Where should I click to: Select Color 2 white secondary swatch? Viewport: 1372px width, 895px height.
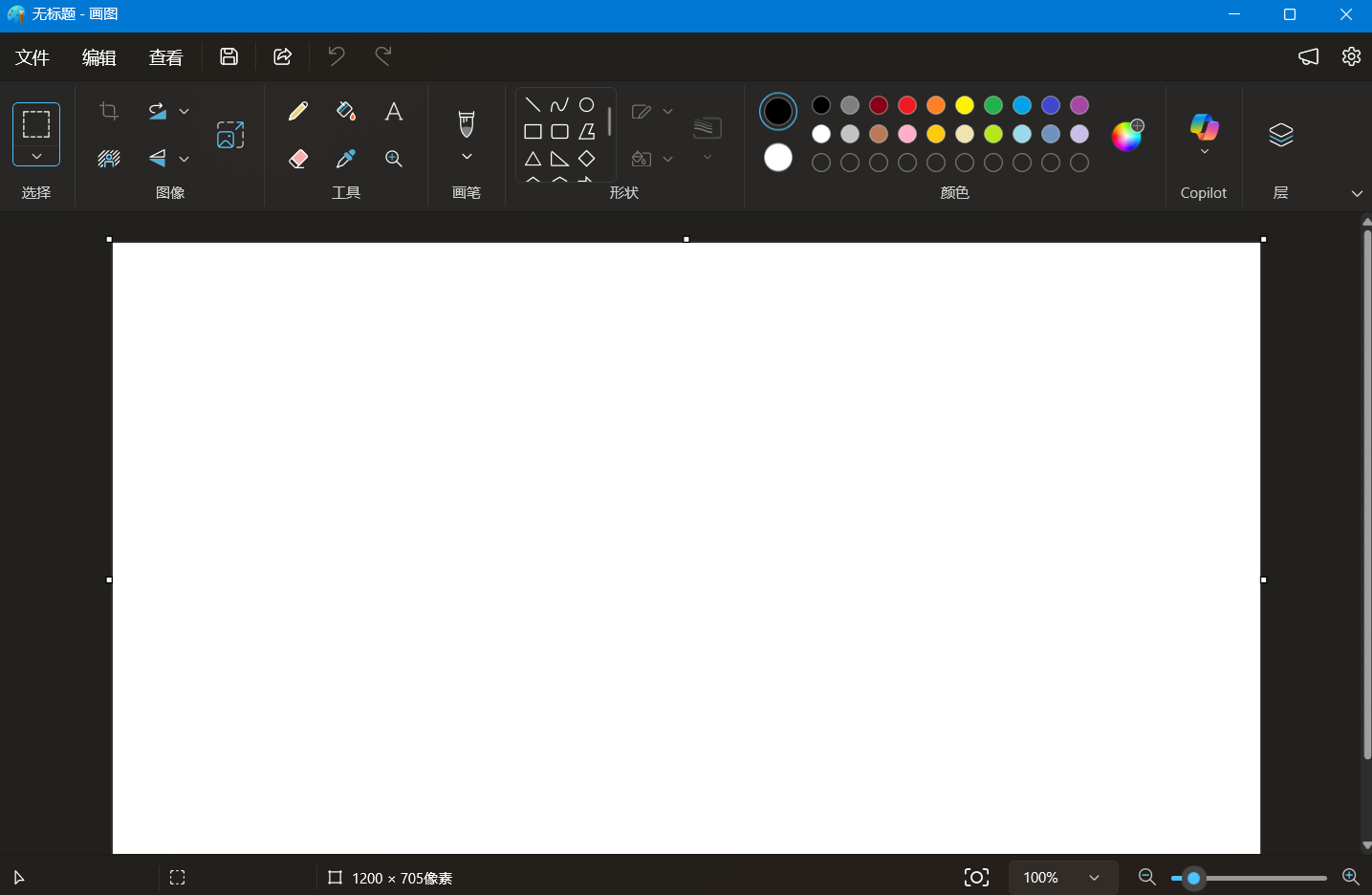[x=778, y=157]
